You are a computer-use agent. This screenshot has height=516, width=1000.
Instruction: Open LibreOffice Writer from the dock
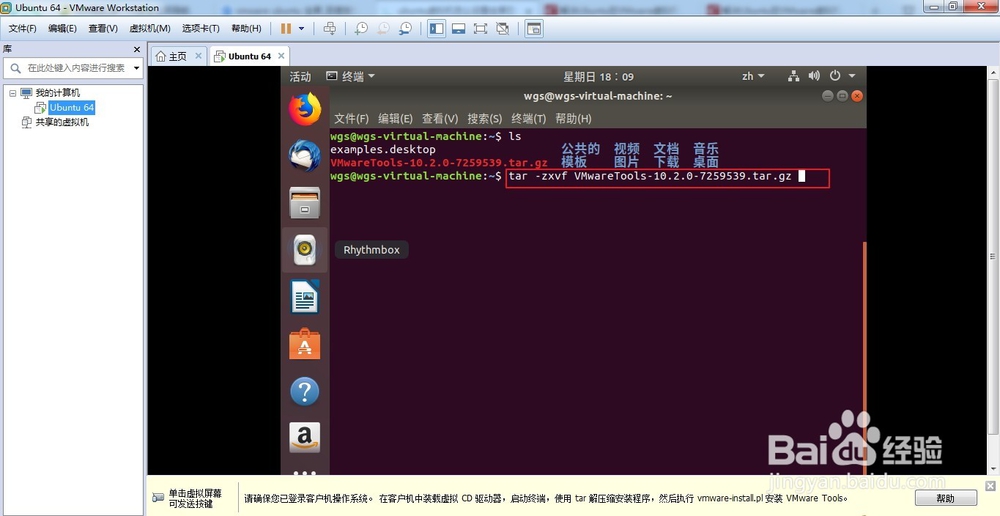pos(305,297)
